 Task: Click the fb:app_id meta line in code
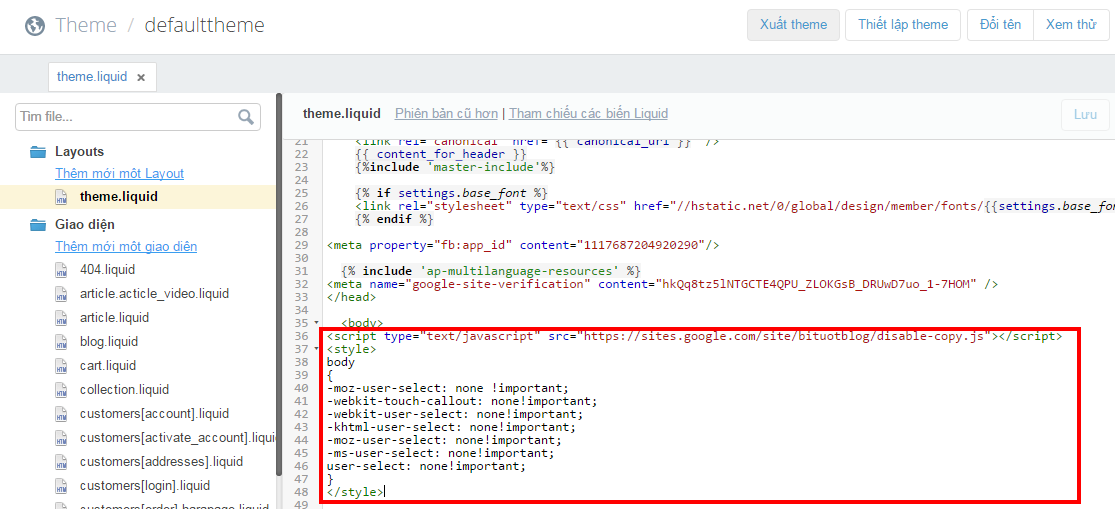click(x=523, y=245)
